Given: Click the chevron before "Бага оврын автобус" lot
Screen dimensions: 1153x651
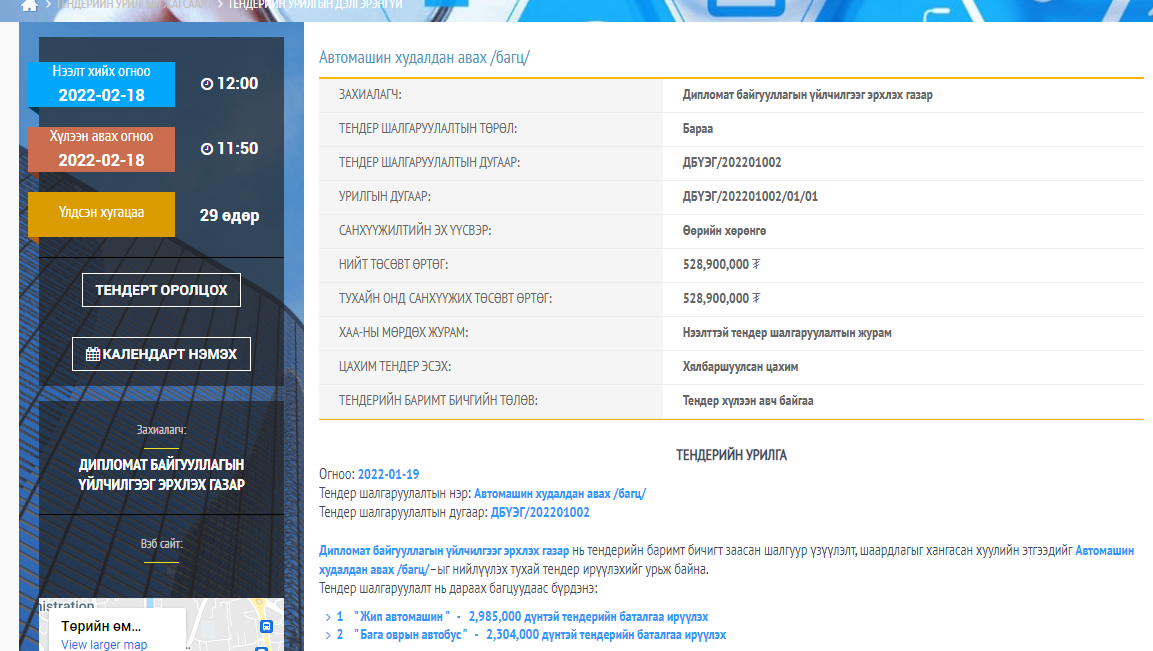Looking at the screenshot, I should click(327, 635).
